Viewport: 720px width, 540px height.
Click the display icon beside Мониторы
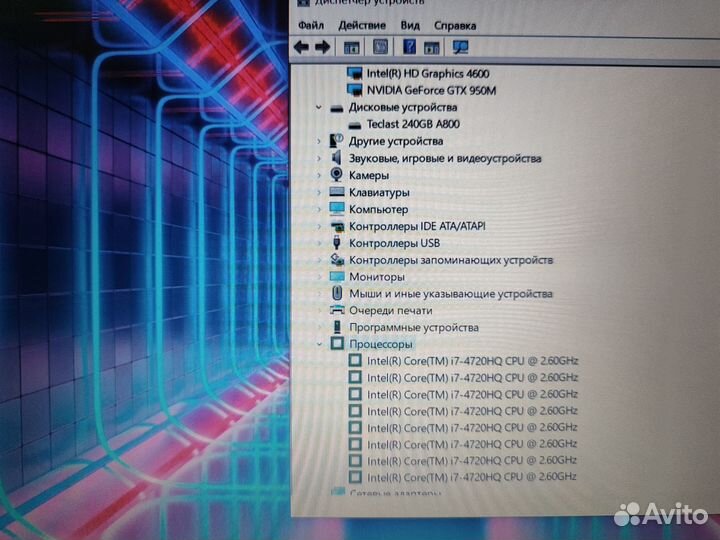(x=337, y=276)
